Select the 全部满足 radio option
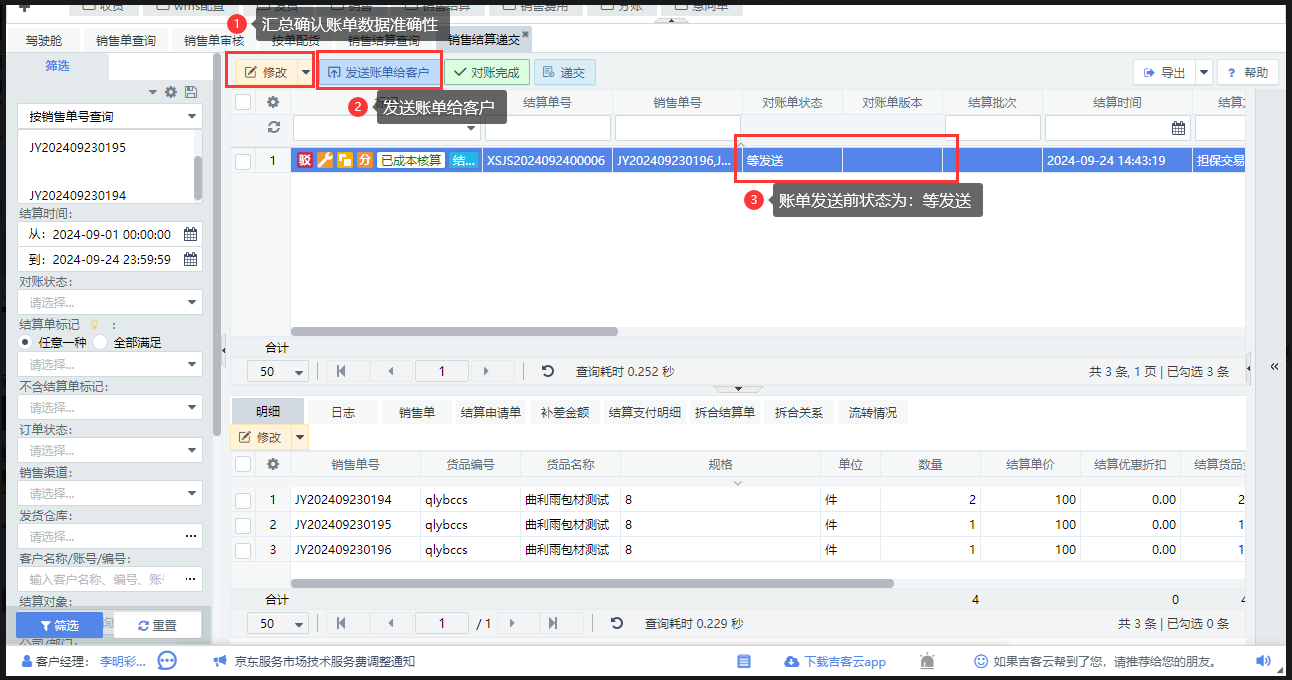The width and height of the screenshot is (1292, 680). [x=101, y=342]
